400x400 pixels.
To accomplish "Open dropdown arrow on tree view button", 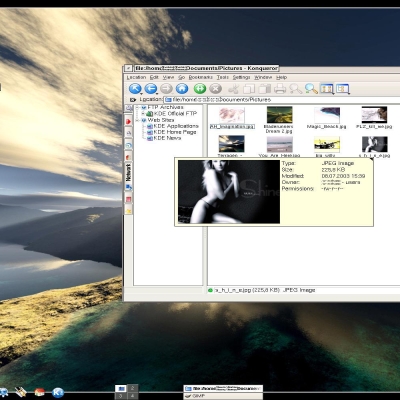I will coord(348,94).
